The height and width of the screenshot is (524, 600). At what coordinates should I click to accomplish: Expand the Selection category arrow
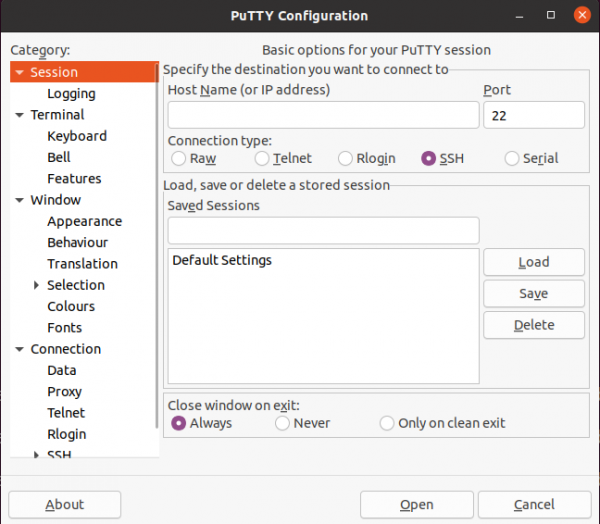tap(36, 285)
